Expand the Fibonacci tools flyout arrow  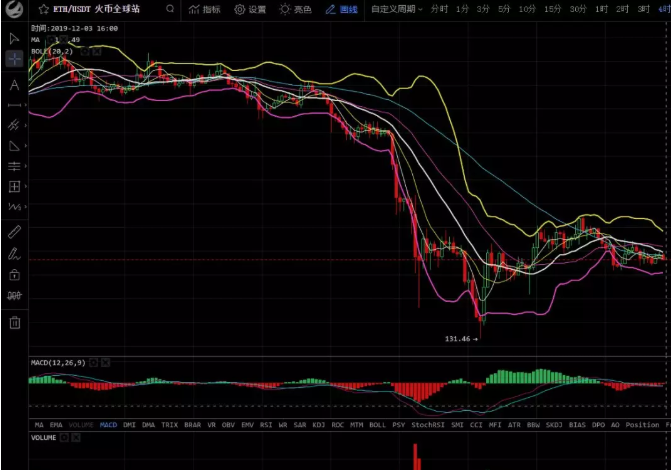pos(26,166)
